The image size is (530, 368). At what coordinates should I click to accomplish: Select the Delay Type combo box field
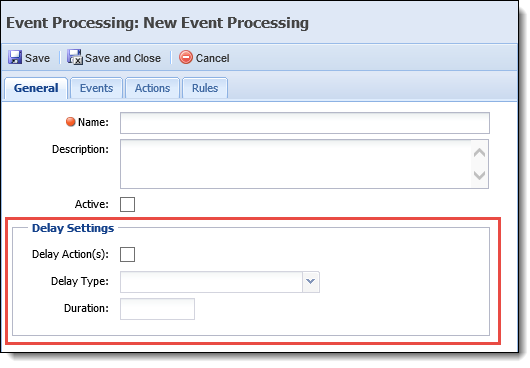point(220,282)
